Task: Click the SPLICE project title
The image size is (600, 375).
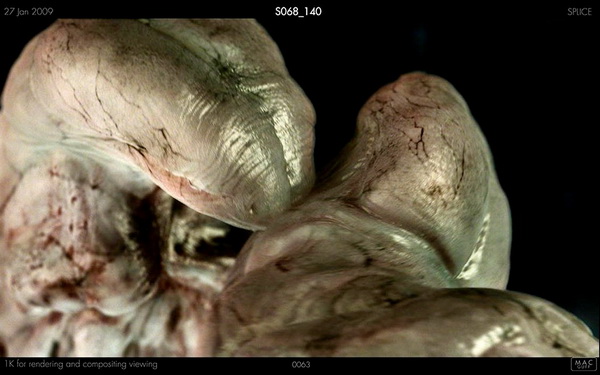Action: (x=579, y=11)
